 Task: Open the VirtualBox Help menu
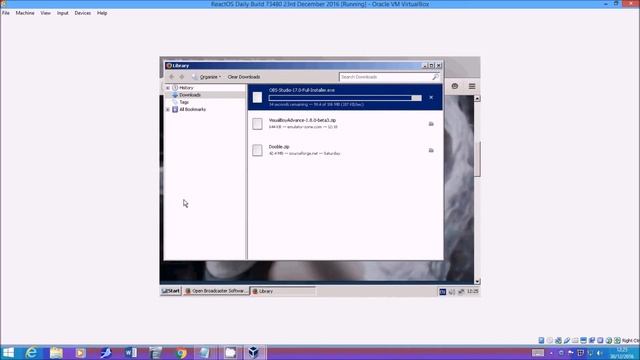coord(102,13)
